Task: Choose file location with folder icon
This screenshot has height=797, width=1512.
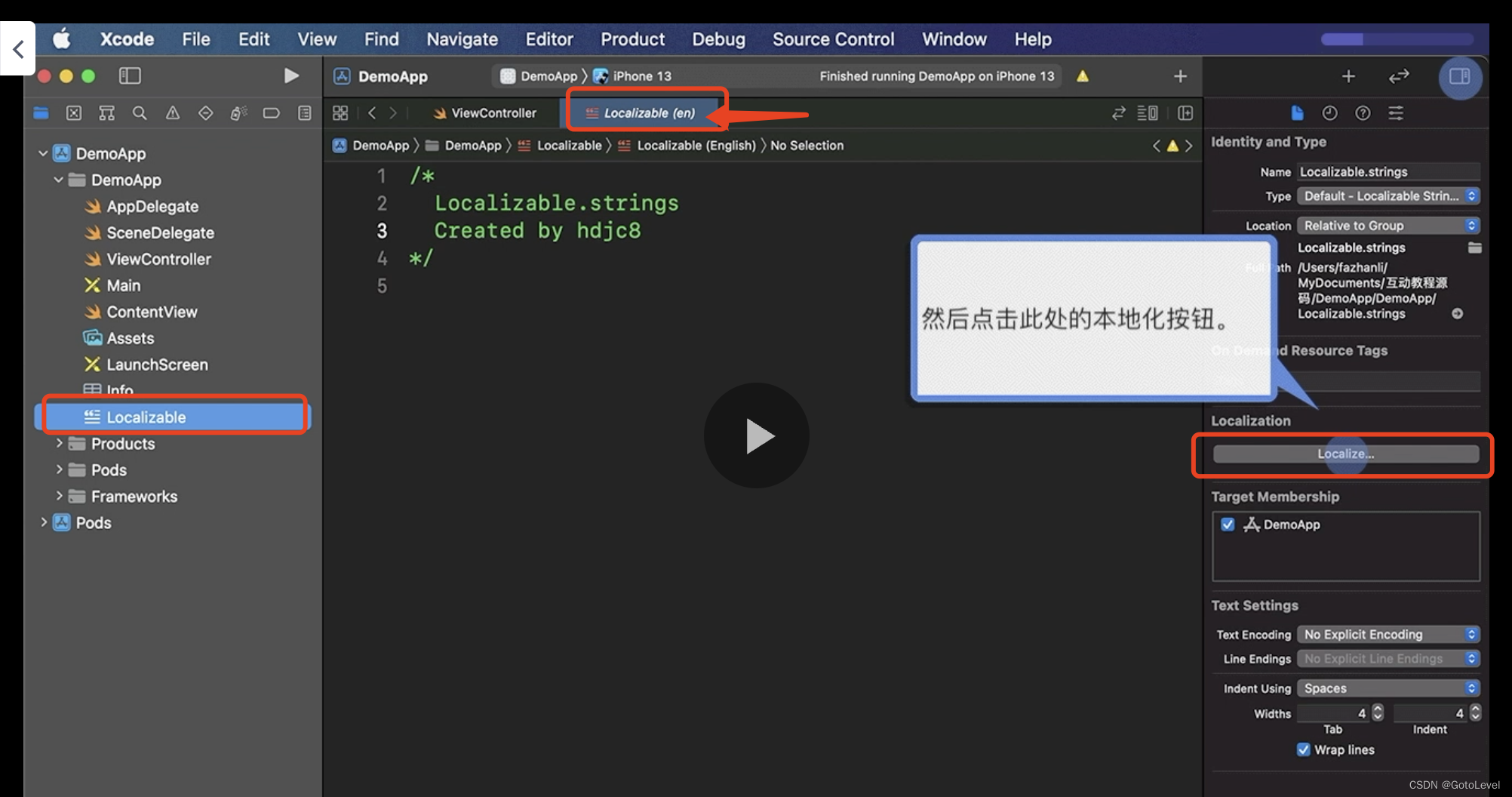Action: [1474, 248]
